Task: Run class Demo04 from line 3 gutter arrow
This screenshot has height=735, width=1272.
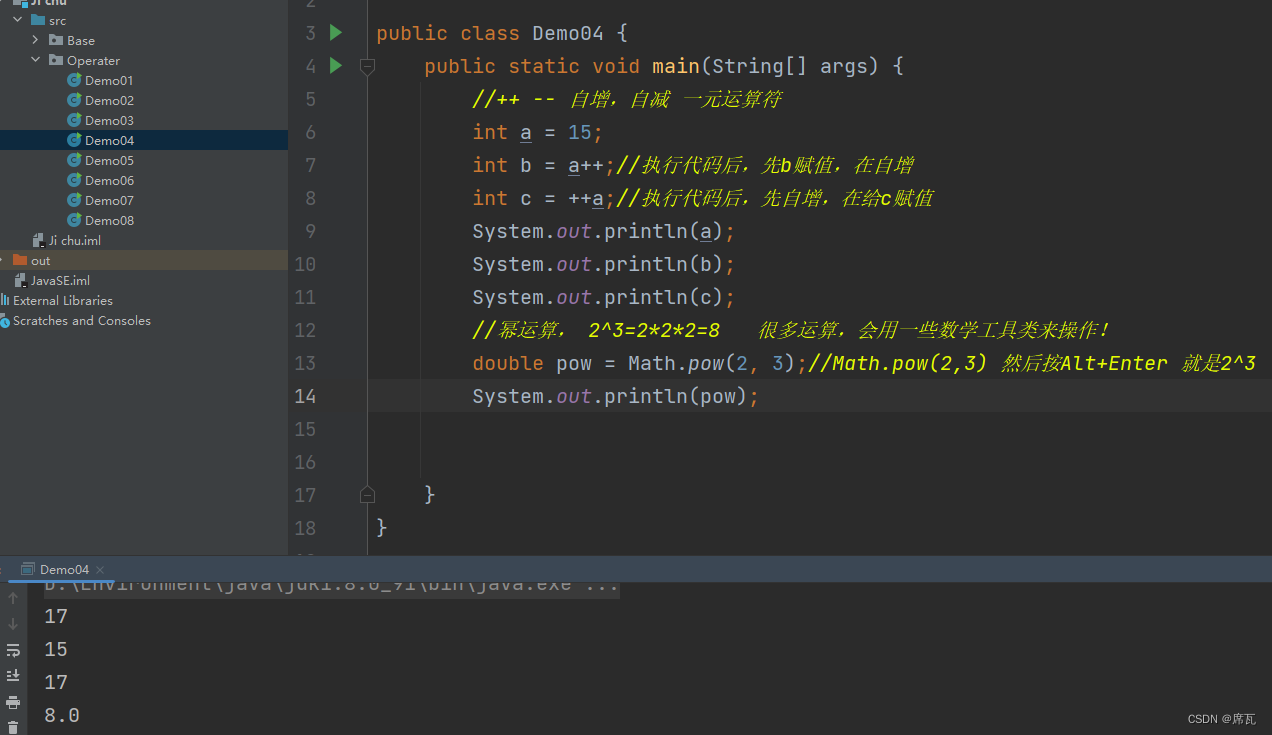Action: [x=336, y=33]
